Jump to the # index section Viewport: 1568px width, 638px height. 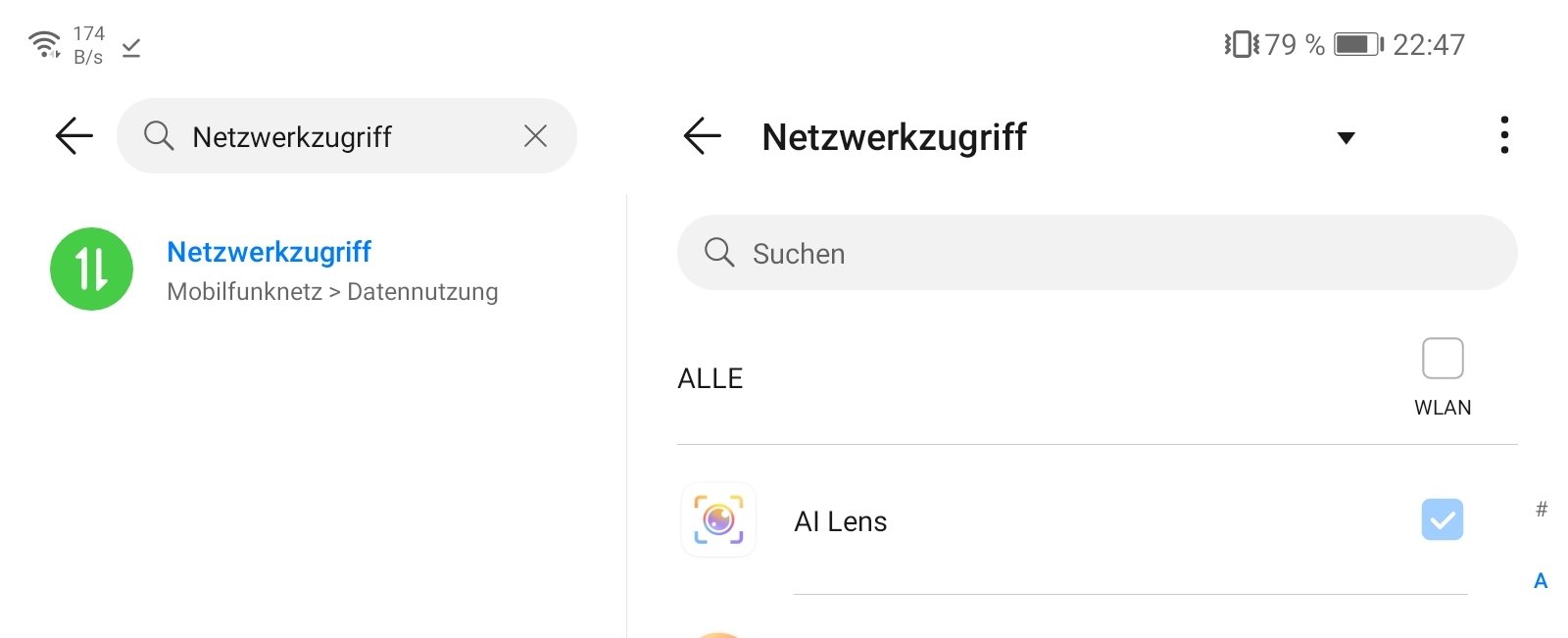1542,509
